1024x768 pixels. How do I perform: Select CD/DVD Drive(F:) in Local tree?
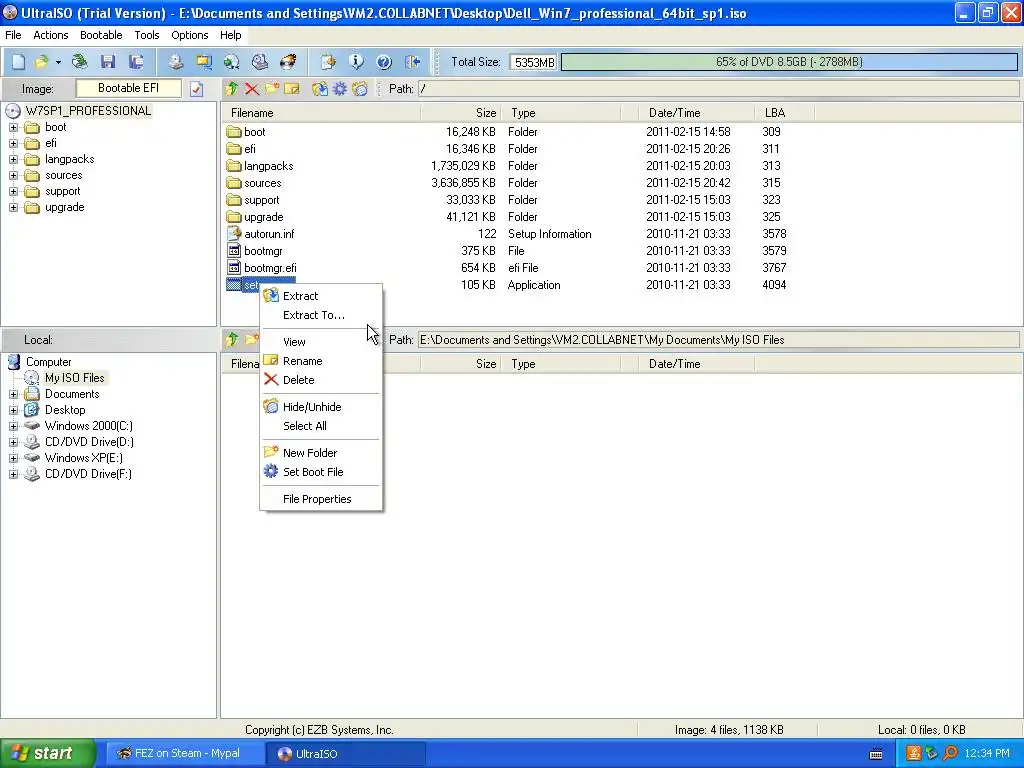pyautogui.click(x=88, y=473)
